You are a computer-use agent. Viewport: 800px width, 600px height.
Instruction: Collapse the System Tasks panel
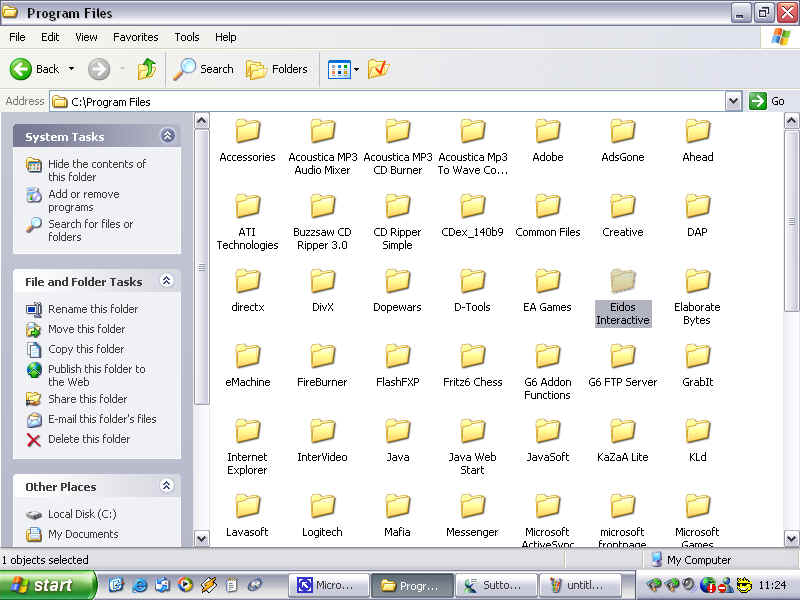[x=167, y=136]
